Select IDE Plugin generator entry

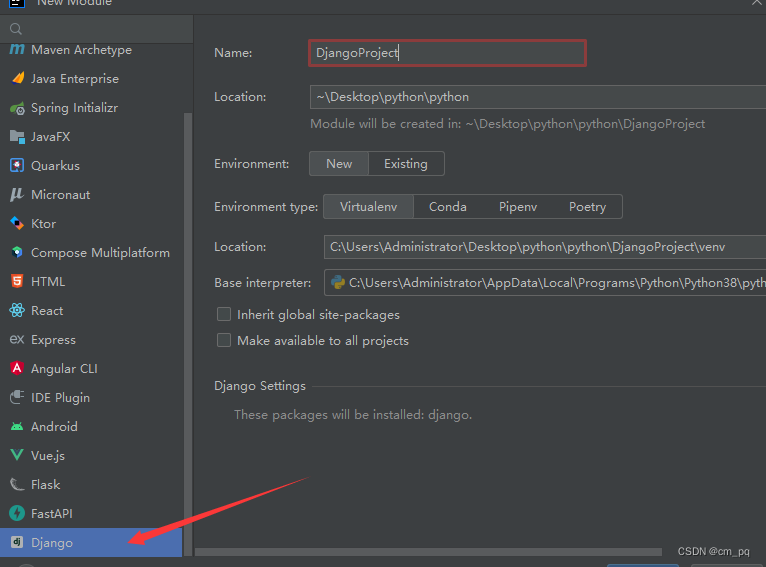click(91, 397)
